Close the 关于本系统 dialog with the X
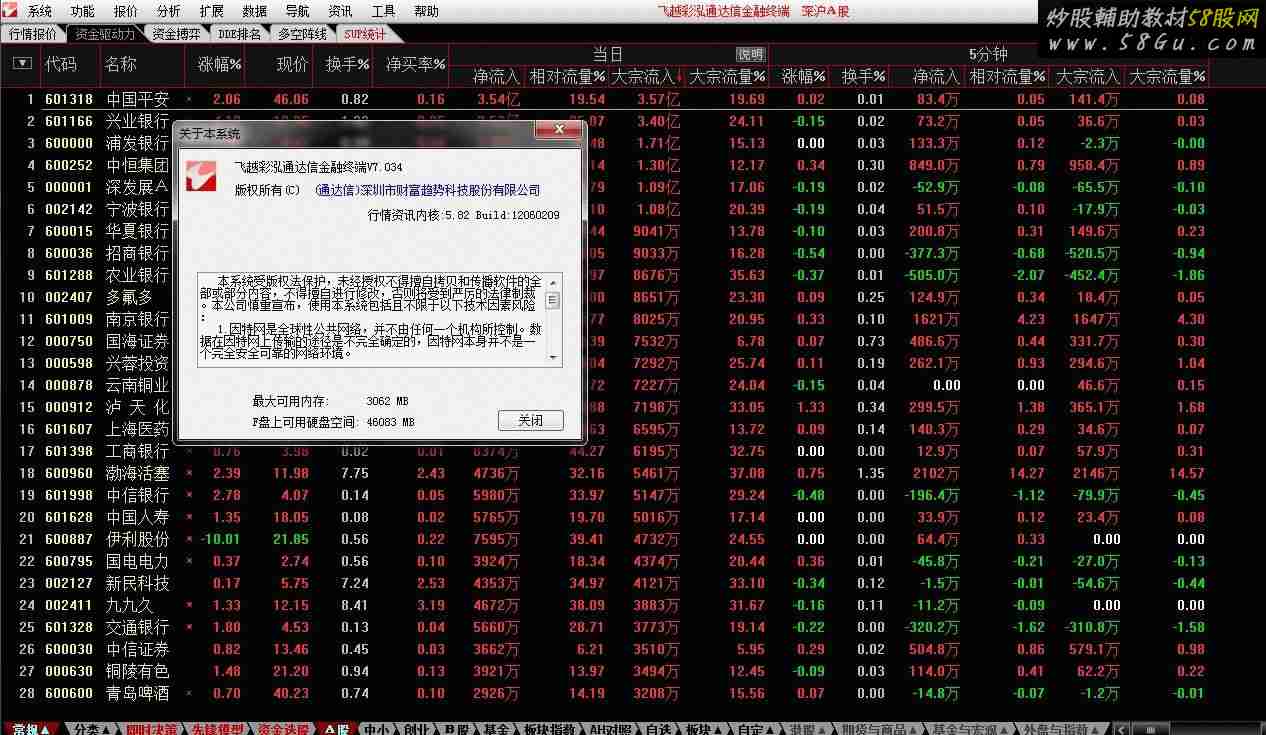The height and width of the screenshot is (735, 1266). point(559,131)
